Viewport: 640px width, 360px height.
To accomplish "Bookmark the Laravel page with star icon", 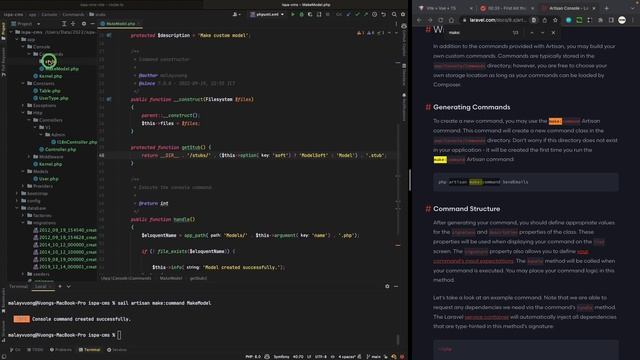I will click(x=555, y=20).
